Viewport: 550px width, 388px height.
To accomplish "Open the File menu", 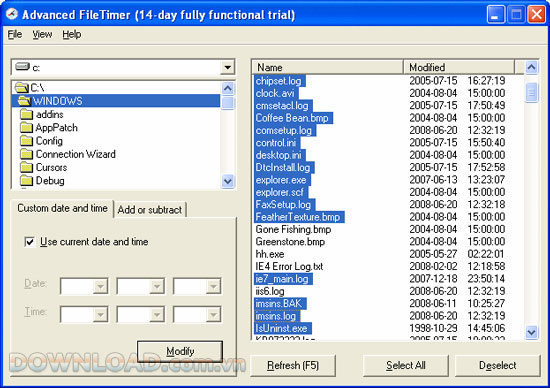I will [15, 34].
